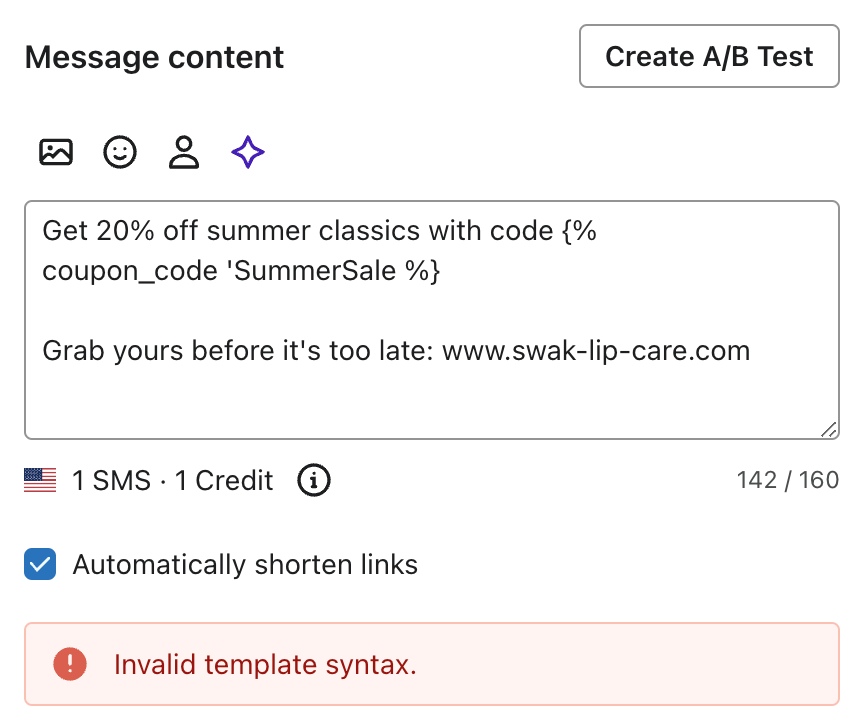This screenshot has height=718, width=862.
Task: Launch the AI sparkle assistant icon
Action: (x=248, y=153)
